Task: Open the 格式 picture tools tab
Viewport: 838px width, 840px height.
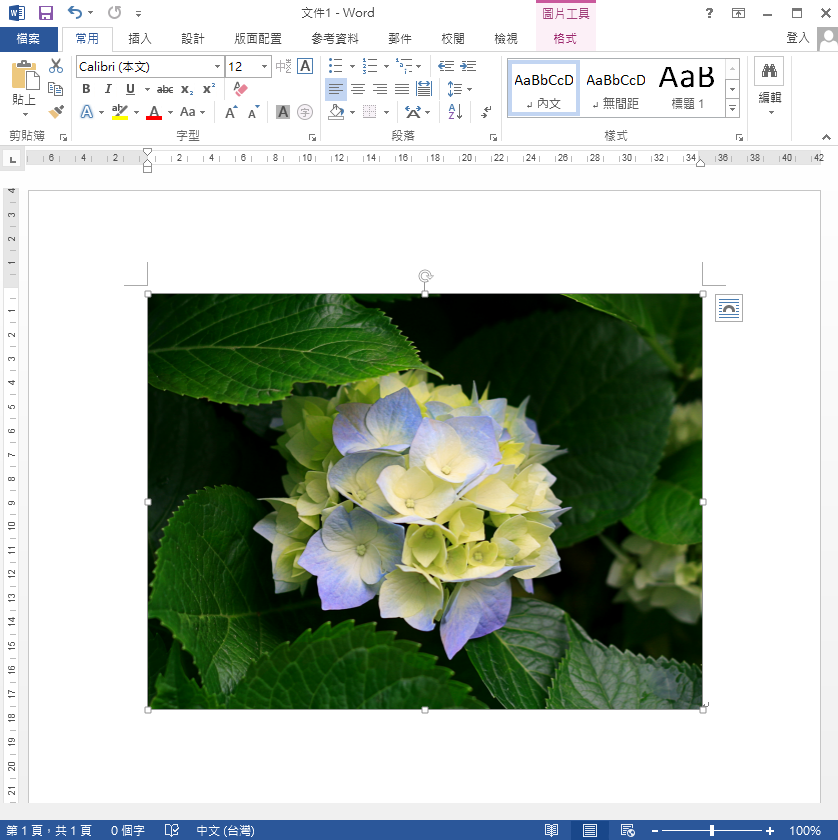Action: [565, 39]
